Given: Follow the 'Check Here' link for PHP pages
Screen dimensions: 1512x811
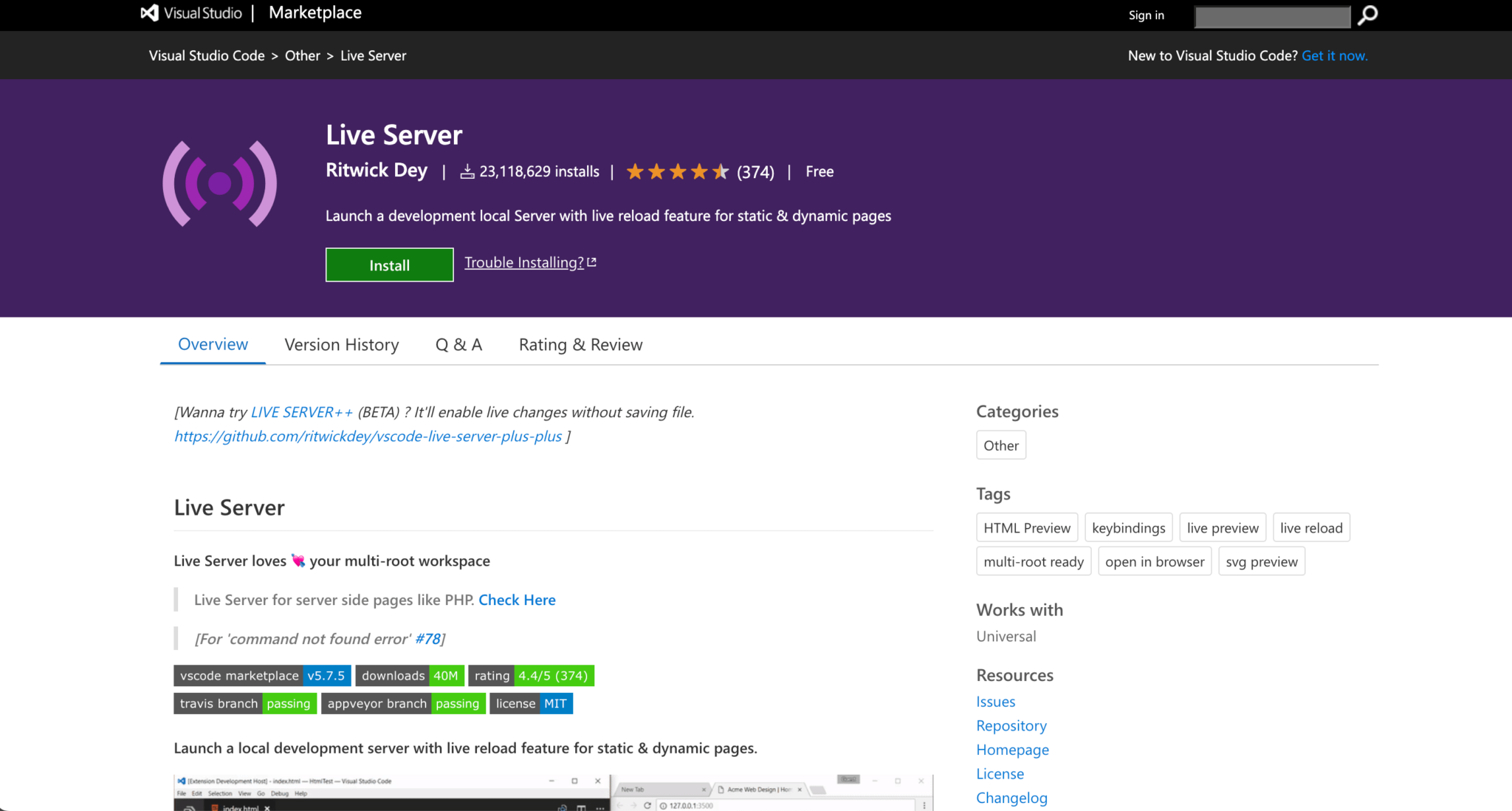Looking at the screenshot, I should coord(517,600).
